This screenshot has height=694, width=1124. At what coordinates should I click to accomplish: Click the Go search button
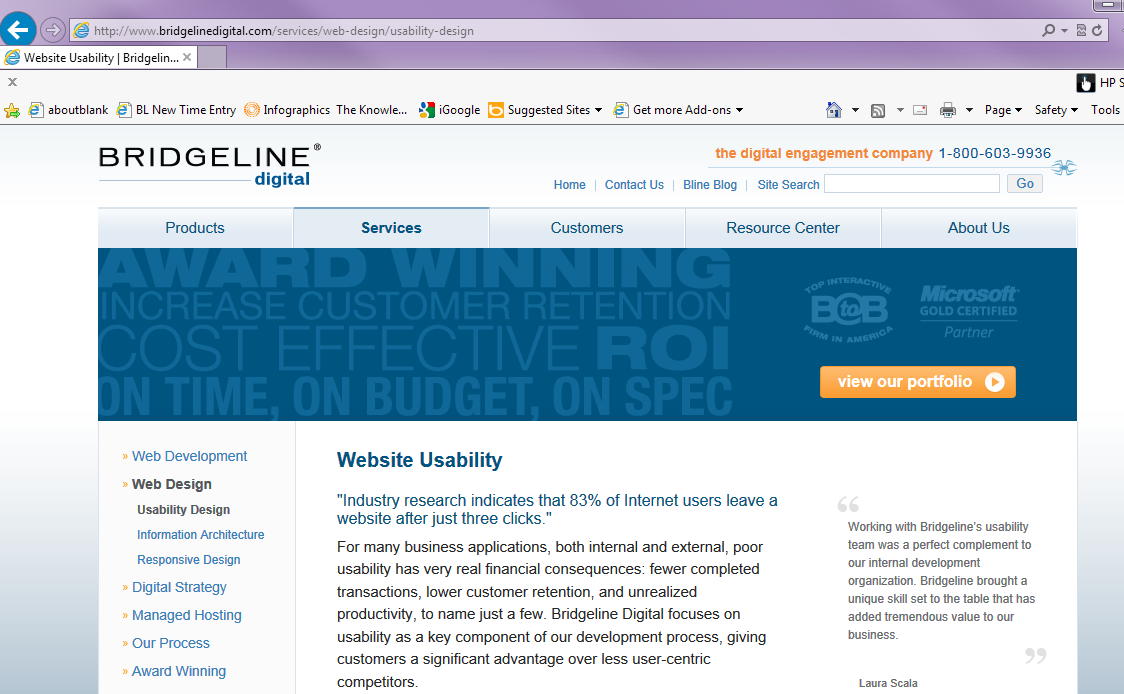[1025, 184]
